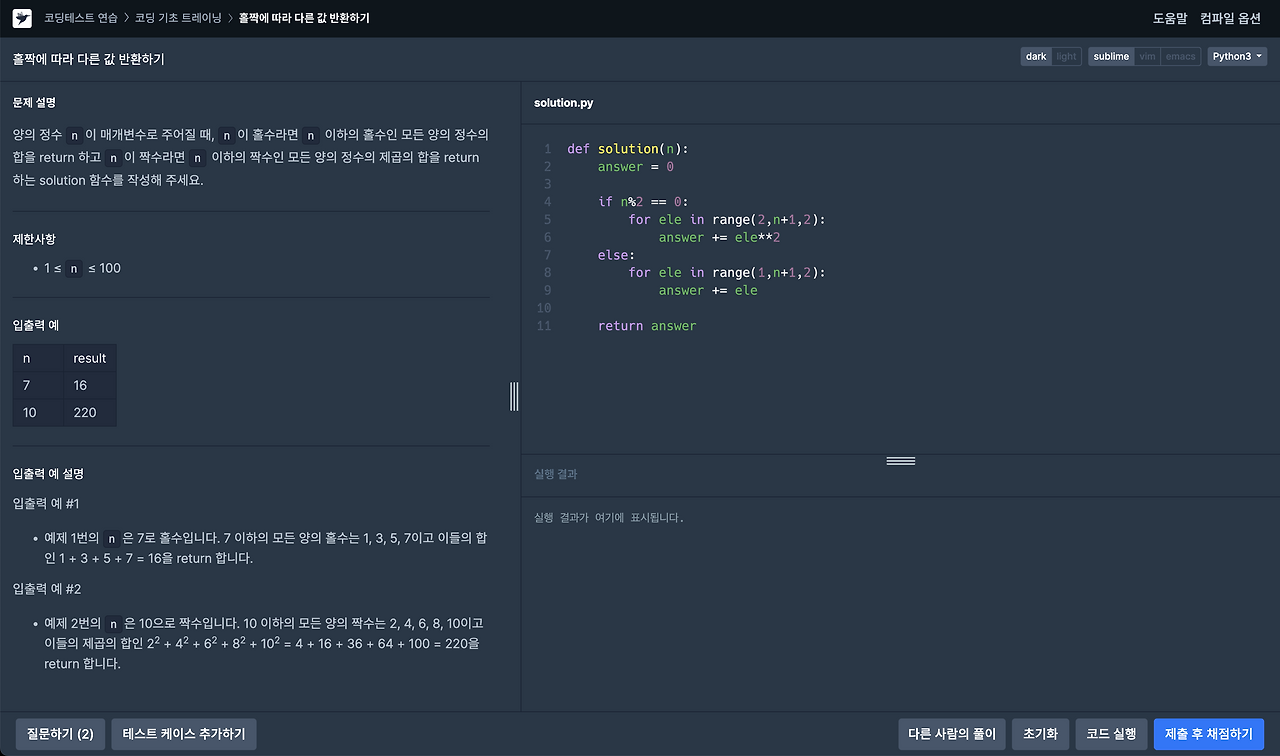Click the 실행 결과 panel resize handle
Viewport: 1280px width, 756px height.
pos(900,460)
